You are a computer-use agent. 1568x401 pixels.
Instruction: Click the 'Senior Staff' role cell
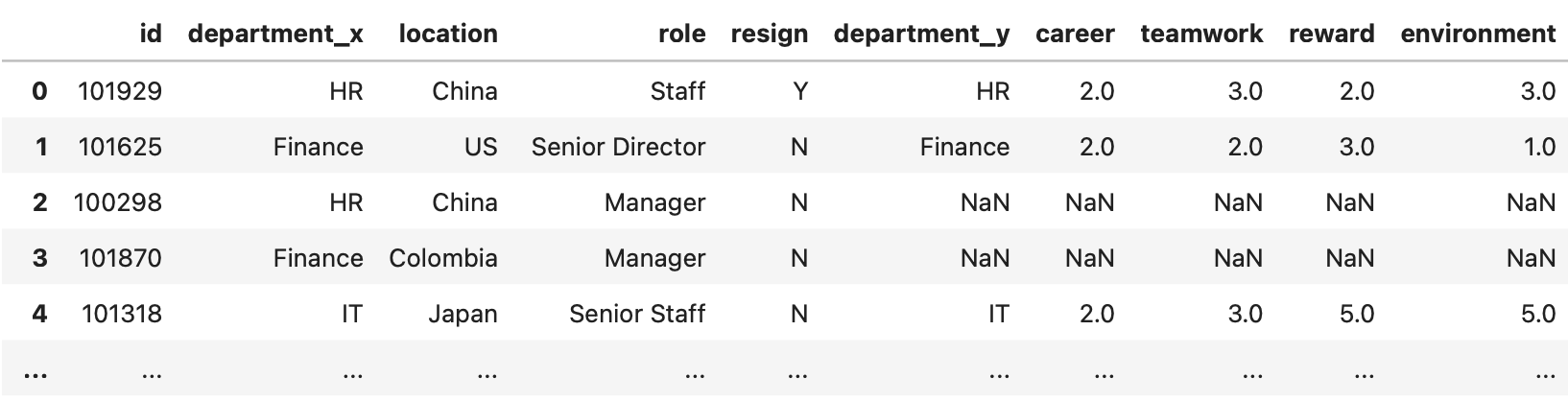(637, 314)
